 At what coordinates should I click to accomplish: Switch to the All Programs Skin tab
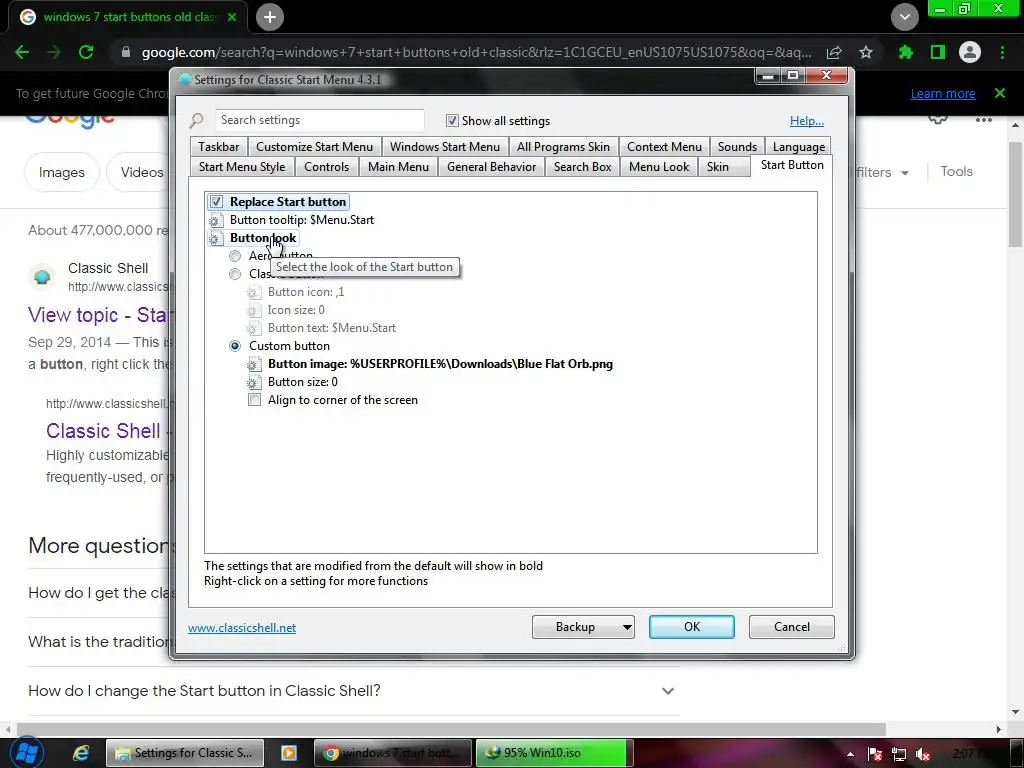[564, 147]
